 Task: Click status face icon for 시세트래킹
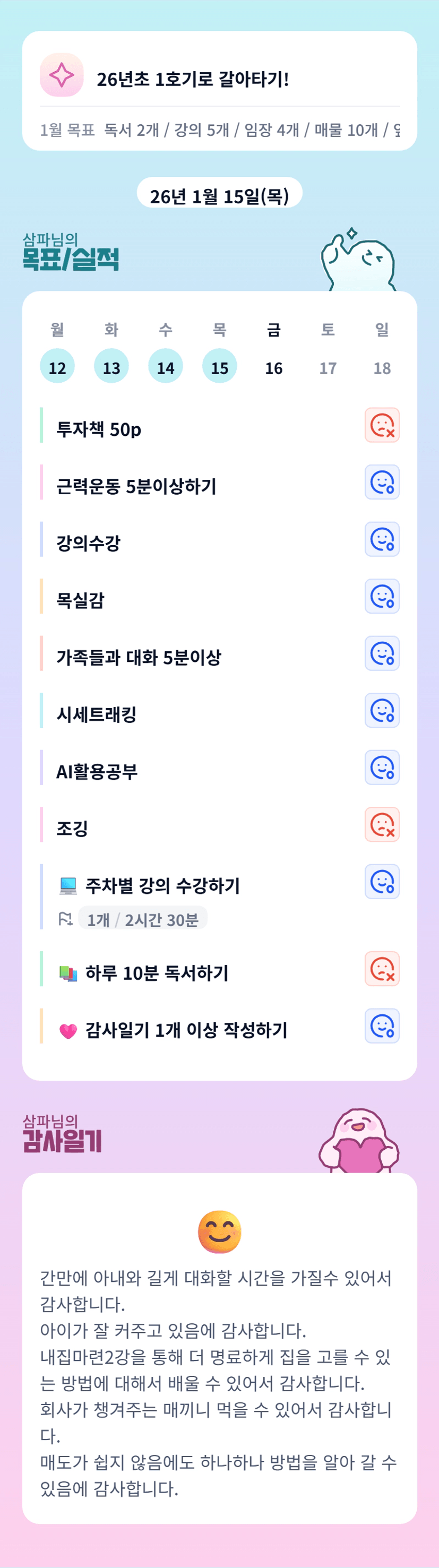(382, 710)
